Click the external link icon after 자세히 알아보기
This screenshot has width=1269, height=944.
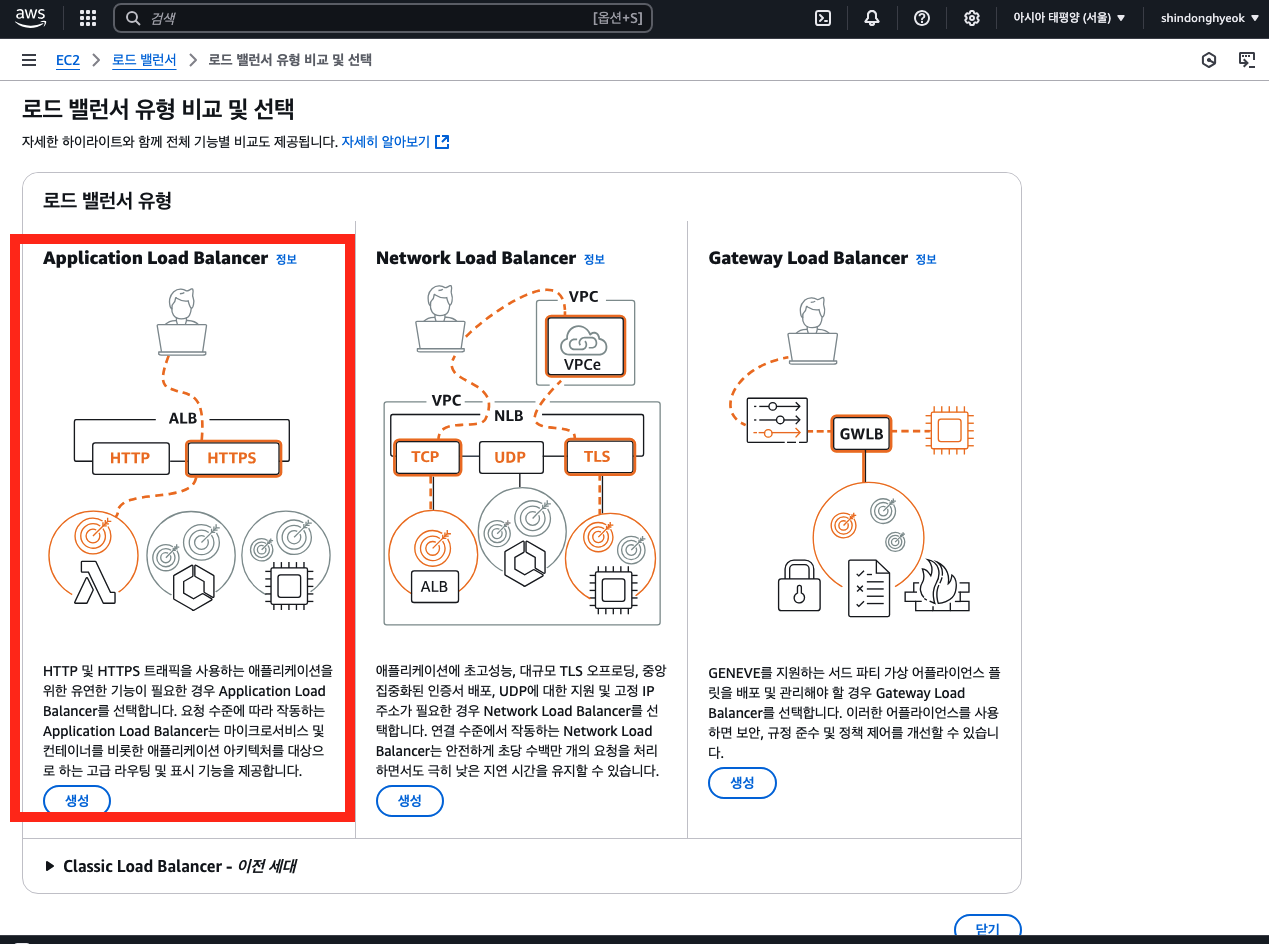pos(442,142)
